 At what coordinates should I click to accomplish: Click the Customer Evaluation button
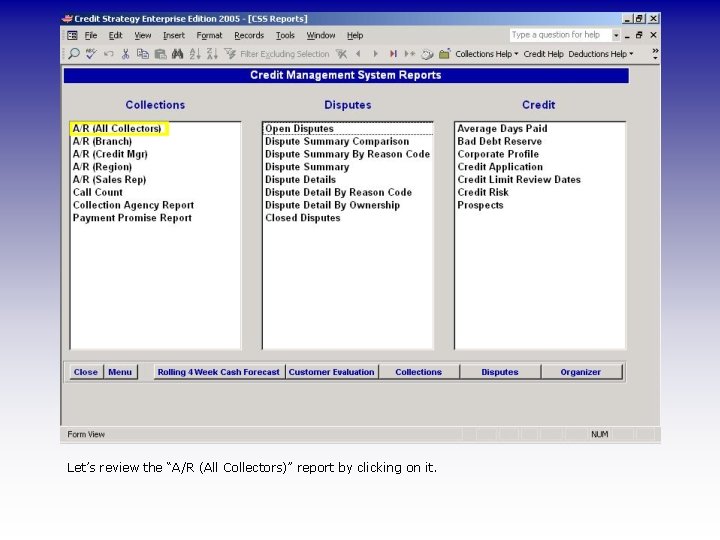pos(332,372)
